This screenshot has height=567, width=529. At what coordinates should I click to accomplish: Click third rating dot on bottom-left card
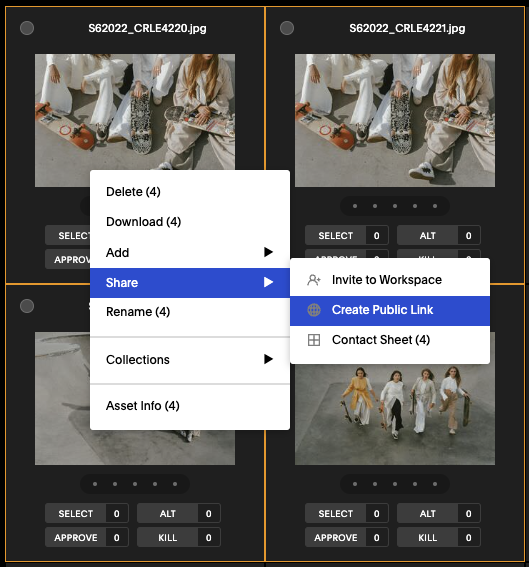[135, 484]
